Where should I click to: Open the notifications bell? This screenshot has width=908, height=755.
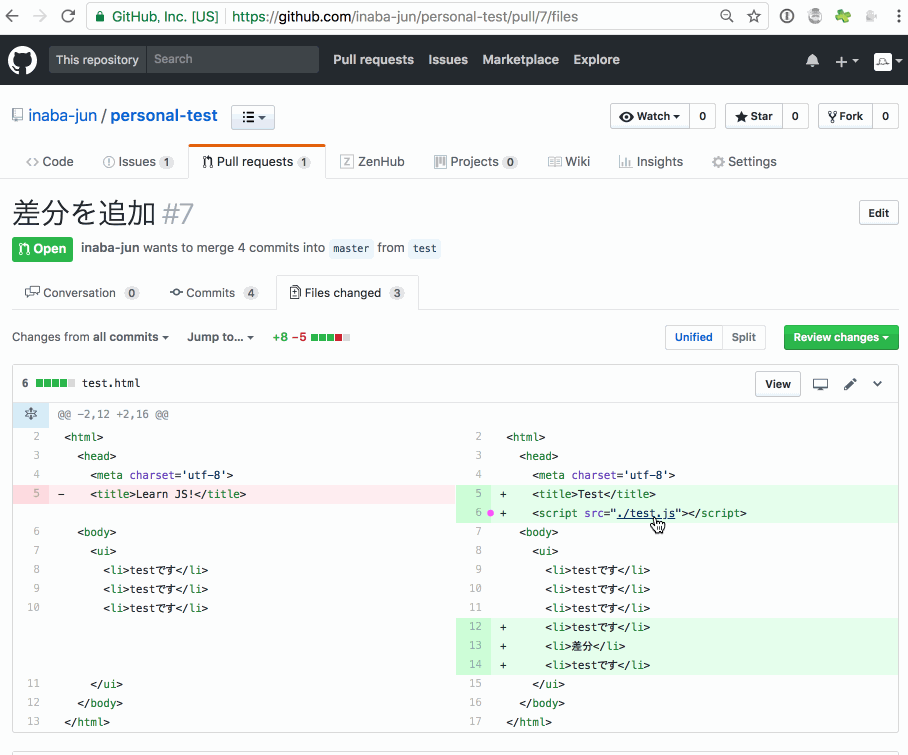pyautogui.click(x=812, y=61)
